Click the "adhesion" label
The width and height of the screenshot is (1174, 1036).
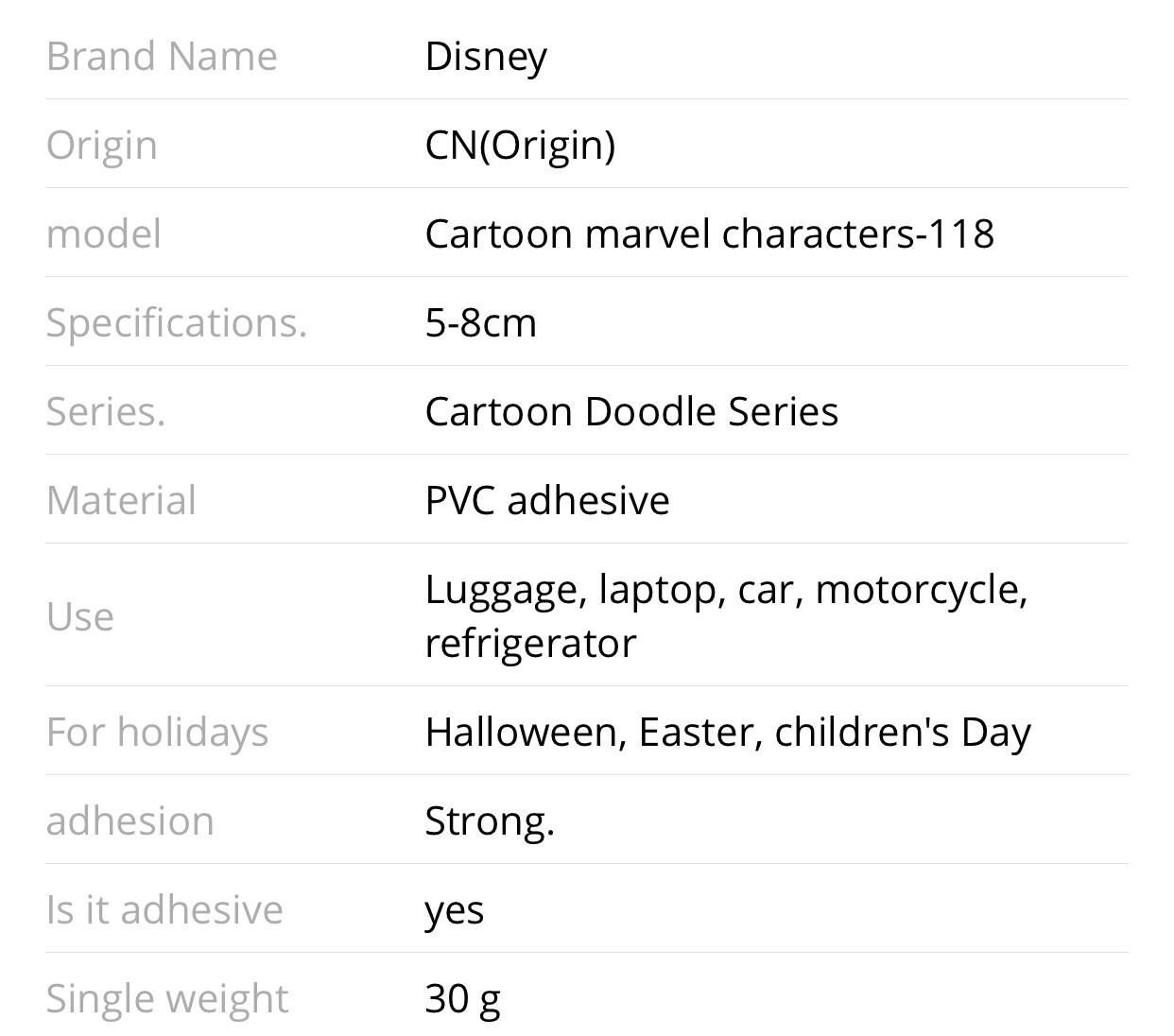tap(129, 820)
